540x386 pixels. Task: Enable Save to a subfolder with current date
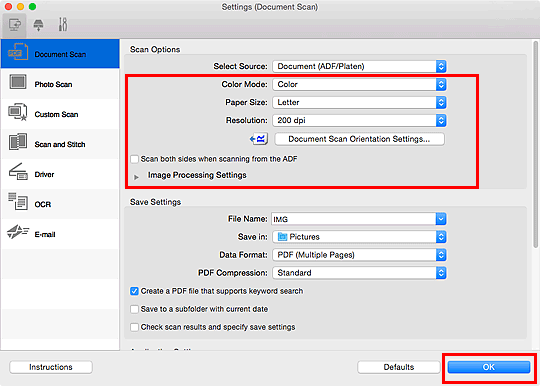[x=134, y=309]
